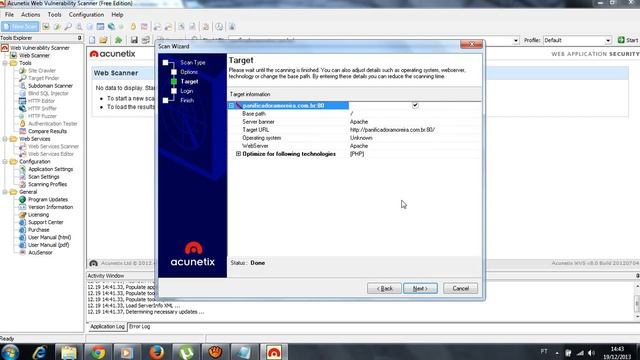
Task: Click Back in the Scan Wizard
Action: click(x=384, y=289)
